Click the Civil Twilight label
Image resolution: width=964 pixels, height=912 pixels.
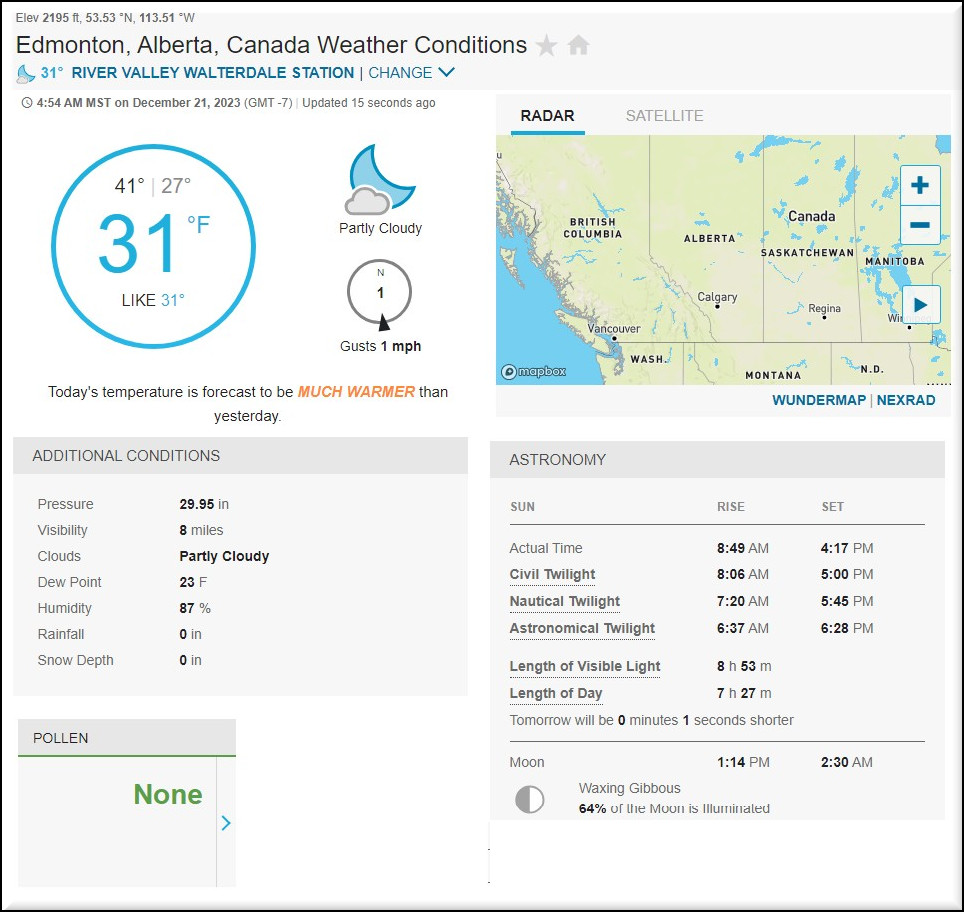pyautogui.click(x=552, y=574)
